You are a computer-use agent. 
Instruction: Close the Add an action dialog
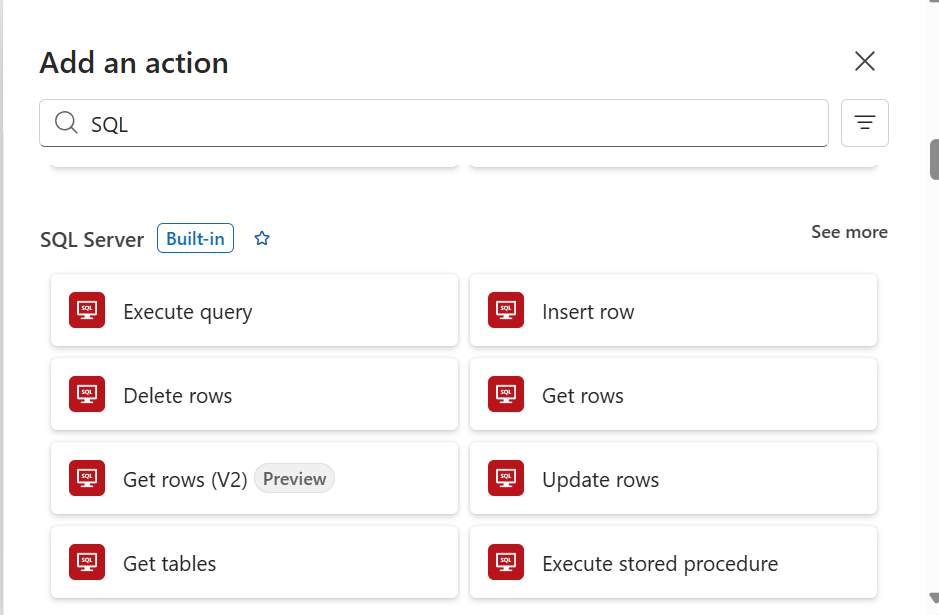864,61
